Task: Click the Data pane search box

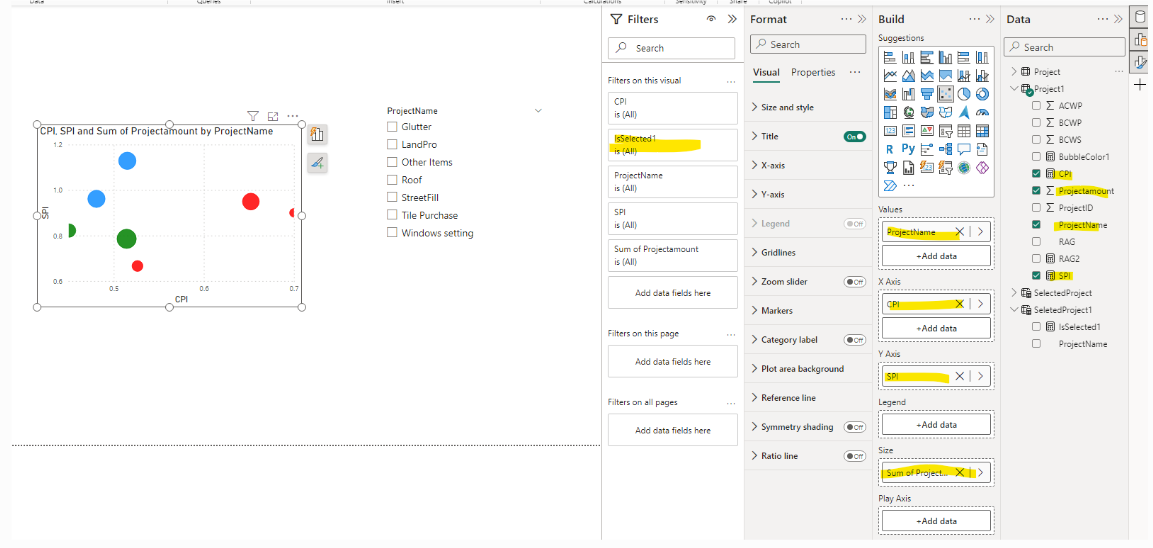Action: pyautogui.click(x=1065, y=47)
